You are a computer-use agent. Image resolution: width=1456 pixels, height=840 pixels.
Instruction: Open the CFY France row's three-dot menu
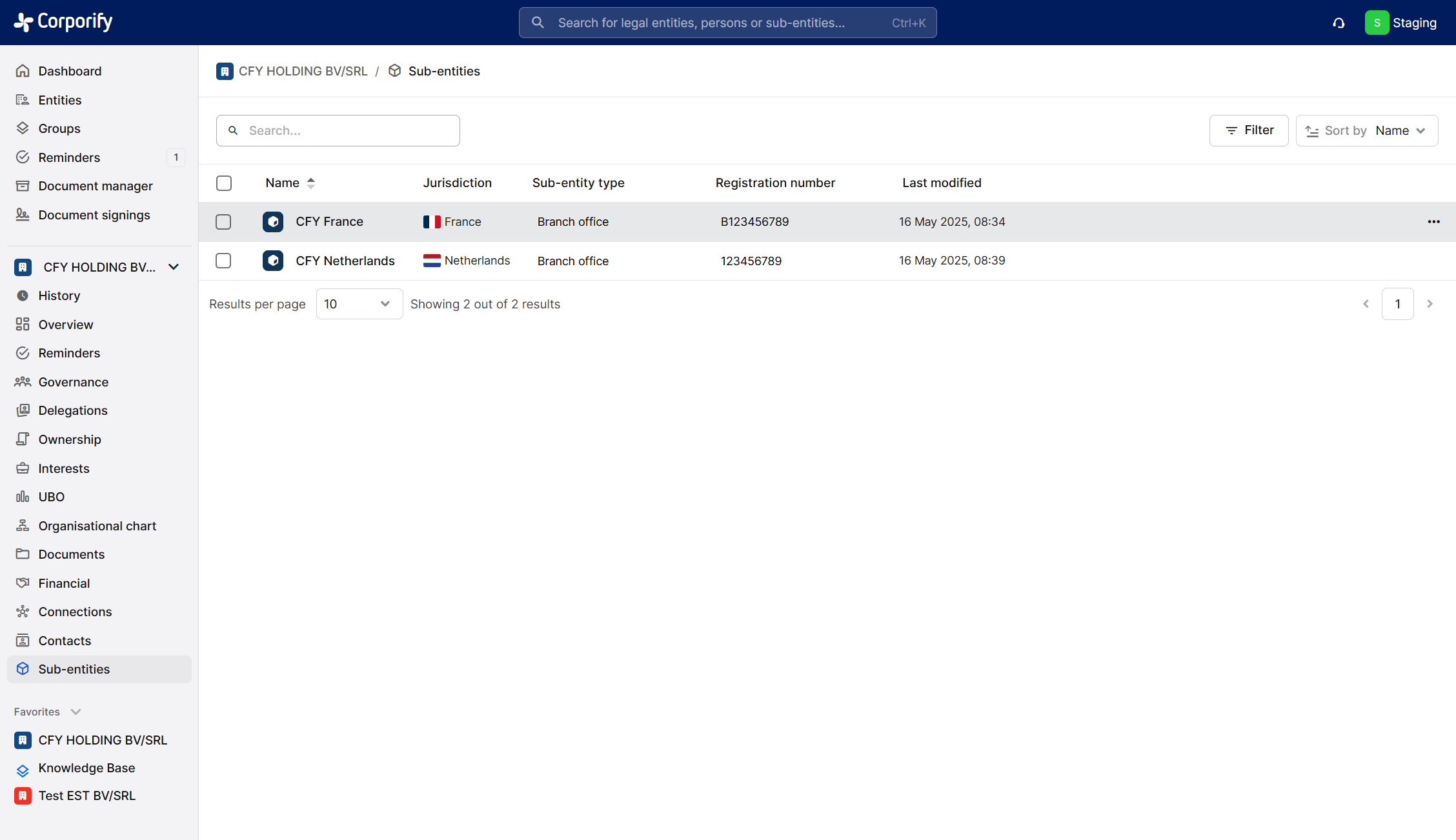click(x=1433, y=222)
